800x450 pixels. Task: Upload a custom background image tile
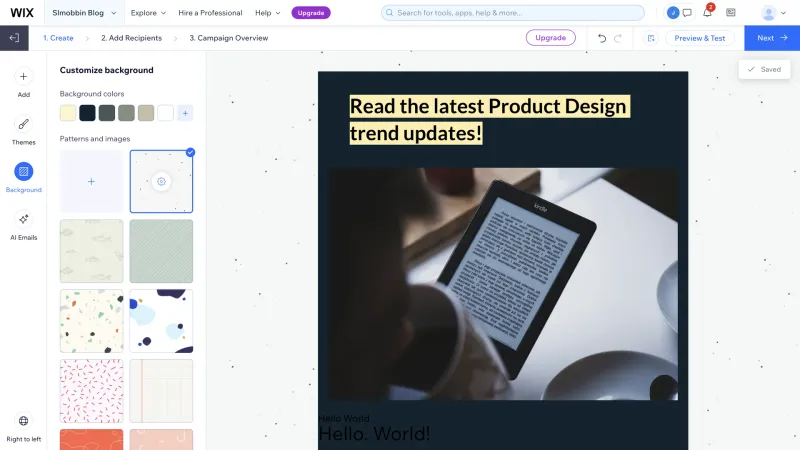(x=91, y=181)
